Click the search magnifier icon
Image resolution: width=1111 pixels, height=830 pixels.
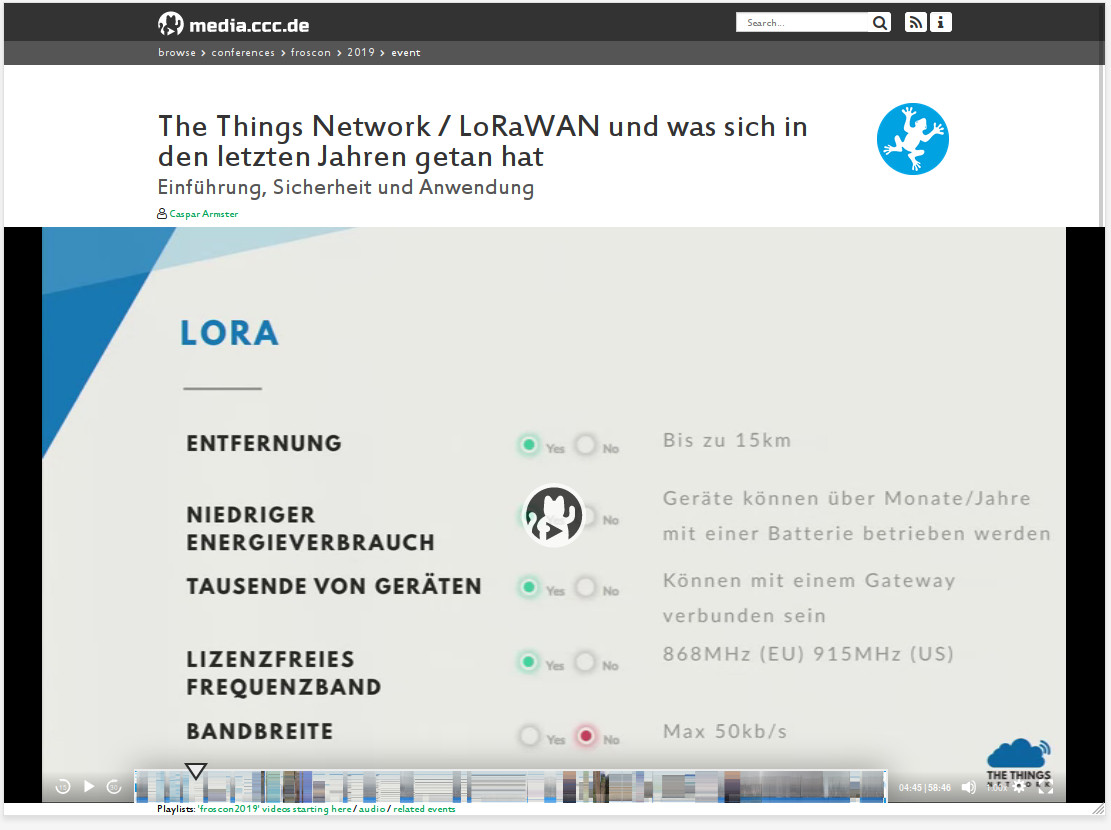coord(879,23)
